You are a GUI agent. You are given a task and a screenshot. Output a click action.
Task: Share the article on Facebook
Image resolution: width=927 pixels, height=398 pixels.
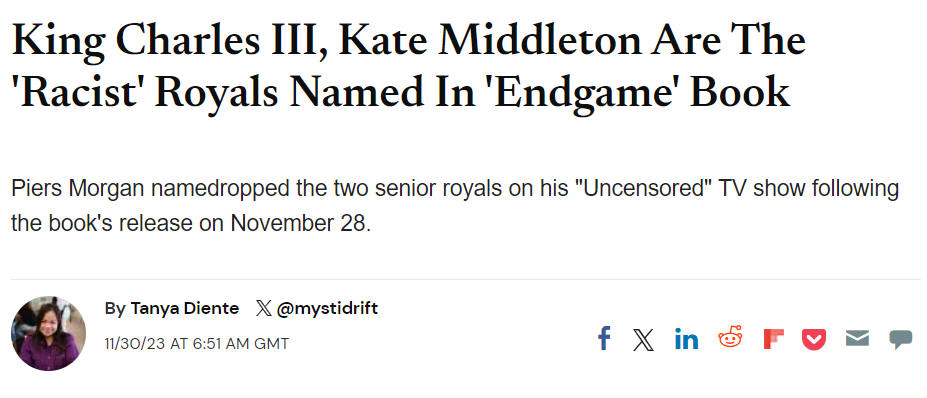[x=604, y=339]
